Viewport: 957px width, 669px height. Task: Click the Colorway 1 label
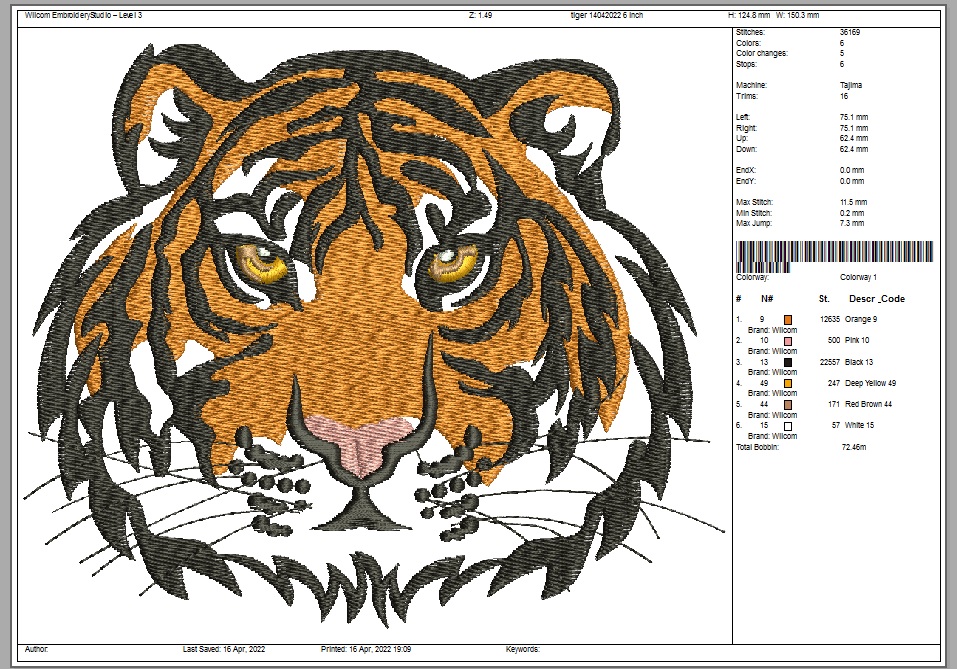[x=858, y=277]
